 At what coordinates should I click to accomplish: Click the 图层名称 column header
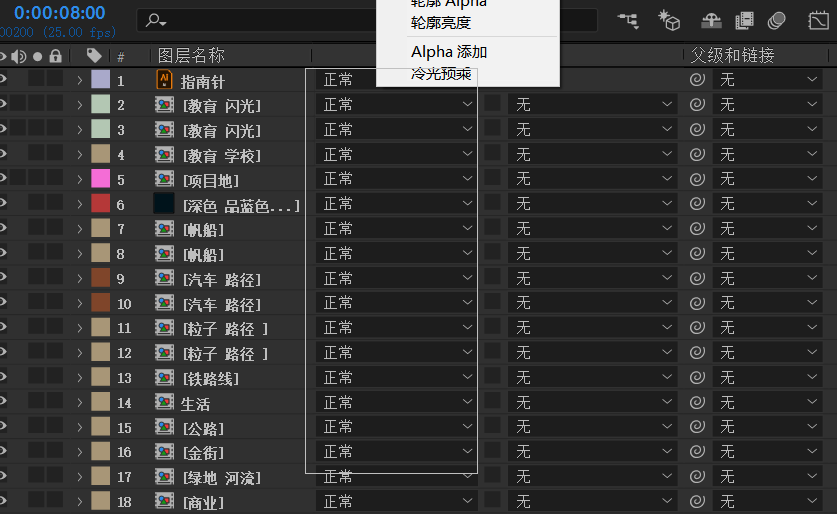click(192, 56)
